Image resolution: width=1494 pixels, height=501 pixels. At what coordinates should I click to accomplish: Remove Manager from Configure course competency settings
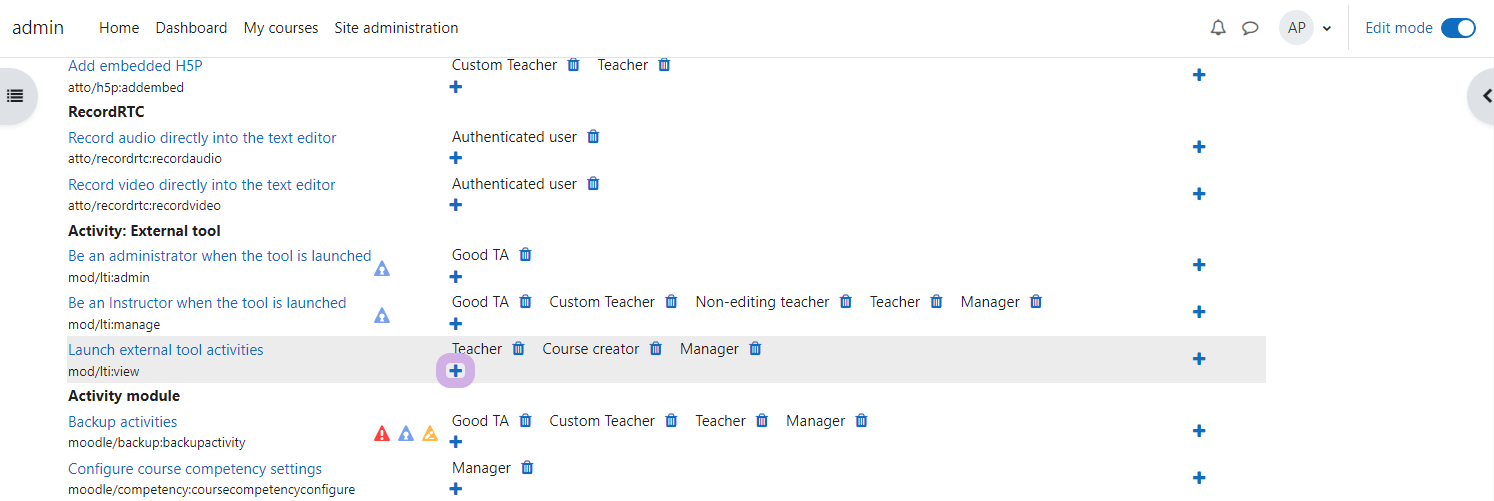pos(528,468)
